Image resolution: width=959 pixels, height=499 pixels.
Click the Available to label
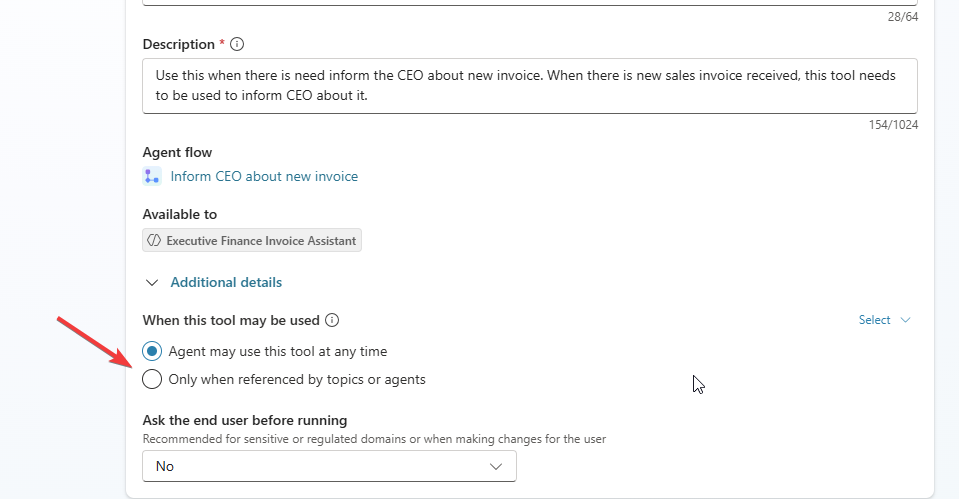pyautogui.click(x=180, y=214)
